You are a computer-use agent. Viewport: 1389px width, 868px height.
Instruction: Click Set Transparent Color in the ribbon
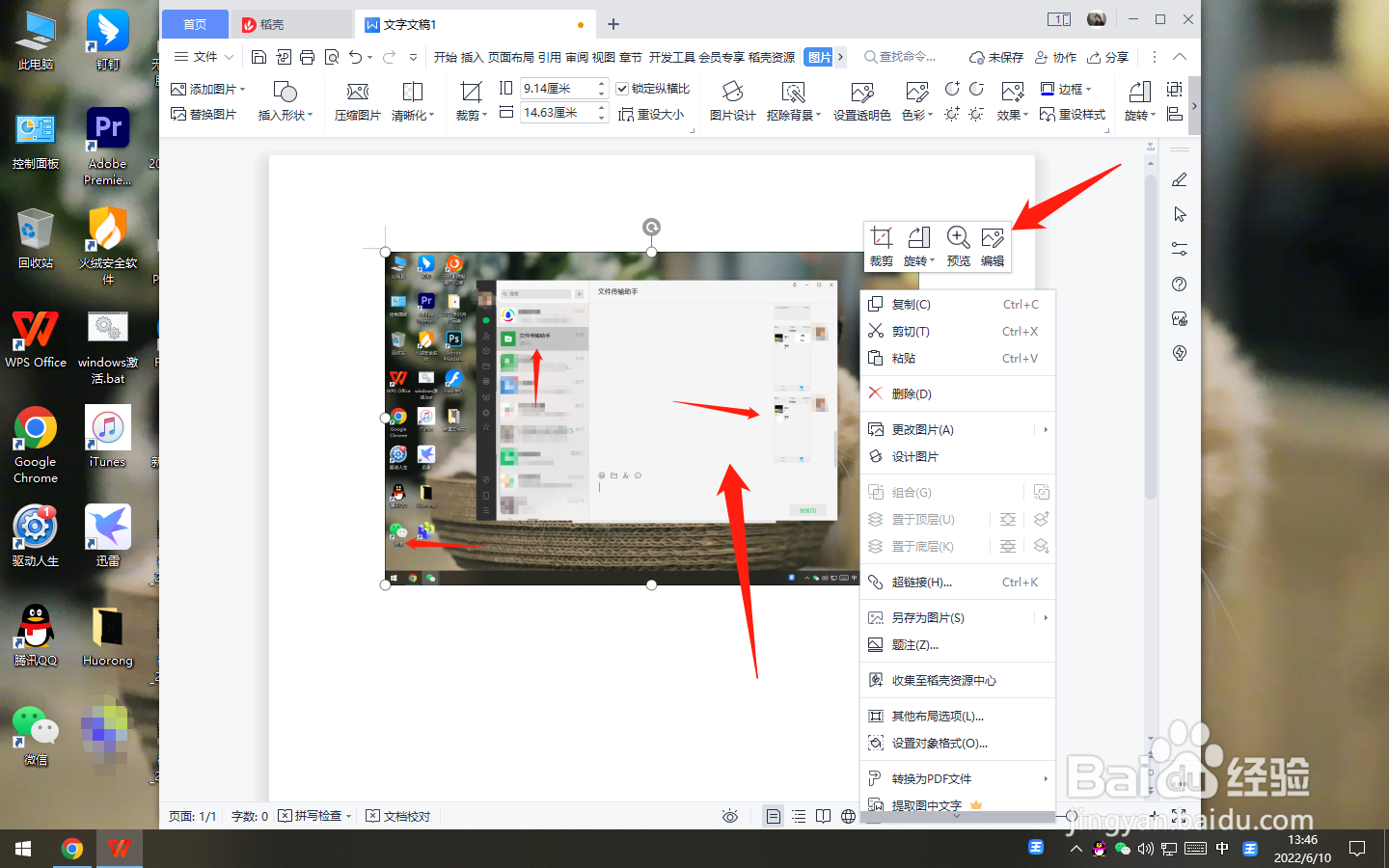click(x=861, y=101)
